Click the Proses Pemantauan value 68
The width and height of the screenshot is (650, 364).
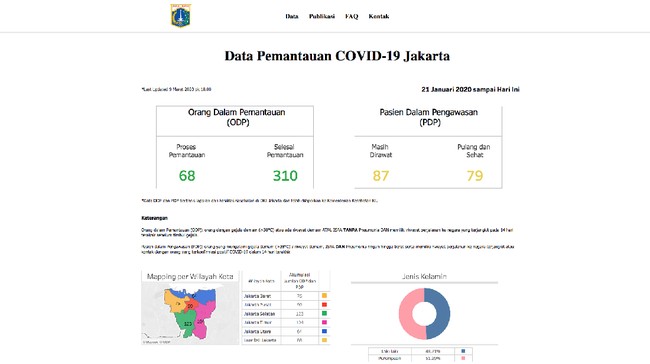(x=187, y=176)
